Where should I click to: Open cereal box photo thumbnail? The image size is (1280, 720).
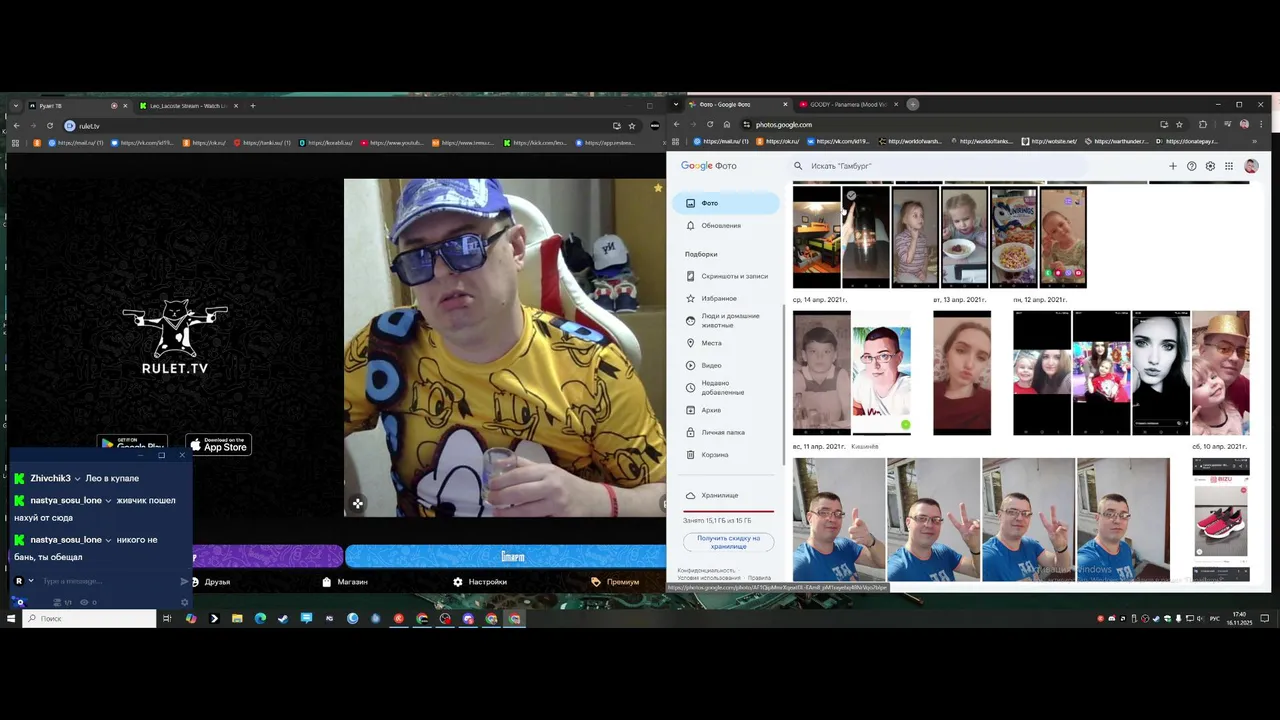[x=1013, y=237]
